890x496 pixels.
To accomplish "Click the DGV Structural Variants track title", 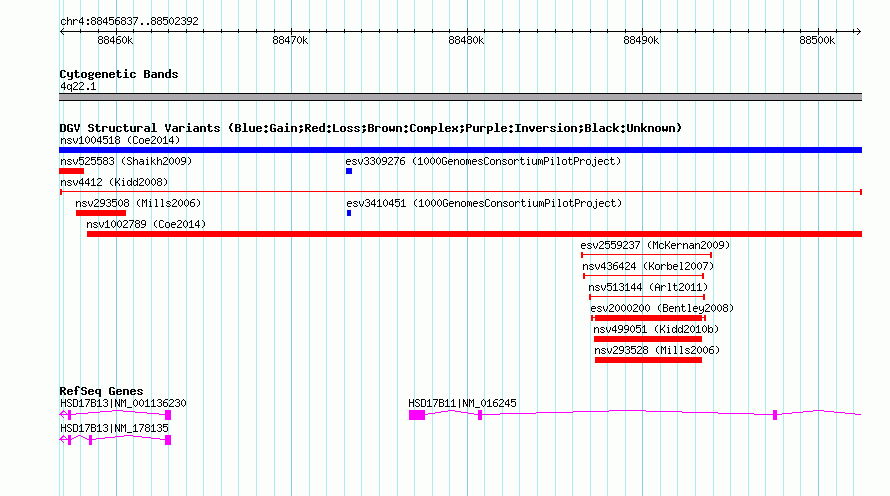I will [x=371, y=128].
